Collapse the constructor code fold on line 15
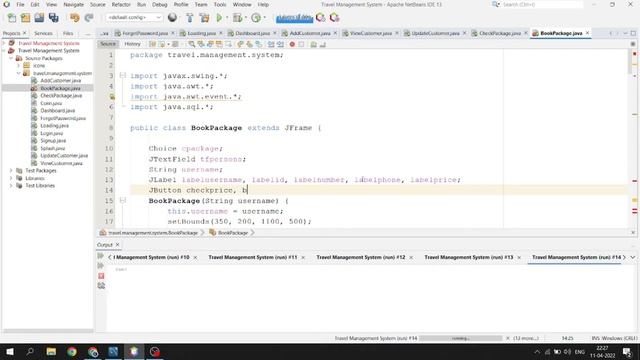This screenshot has width=640, height=360. pos(122,200)
